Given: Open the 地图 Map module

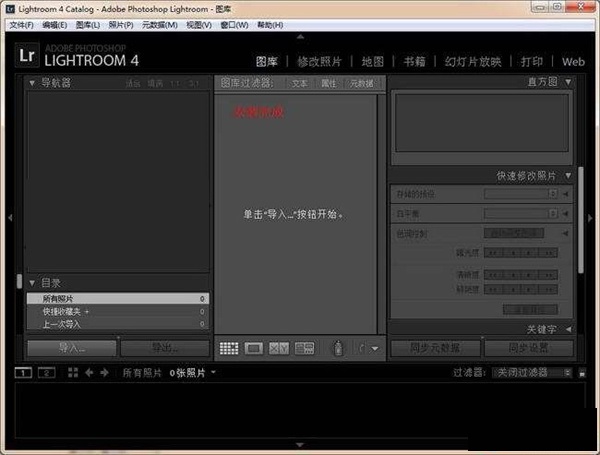Looking at the screenshot, I should [373, 61].
